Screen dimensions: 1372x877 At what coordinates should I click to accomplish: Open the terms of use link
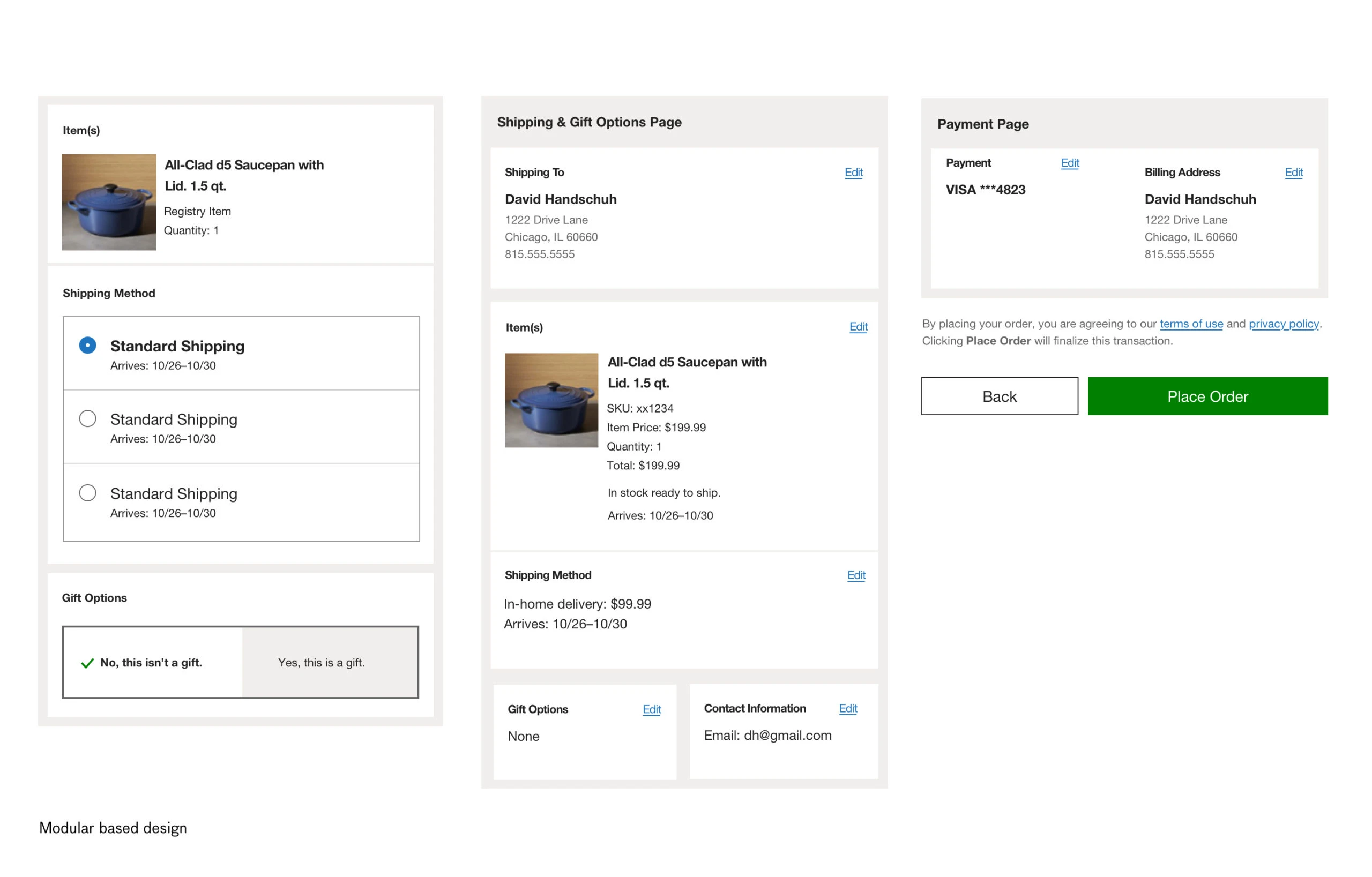tap(1191, 324)
